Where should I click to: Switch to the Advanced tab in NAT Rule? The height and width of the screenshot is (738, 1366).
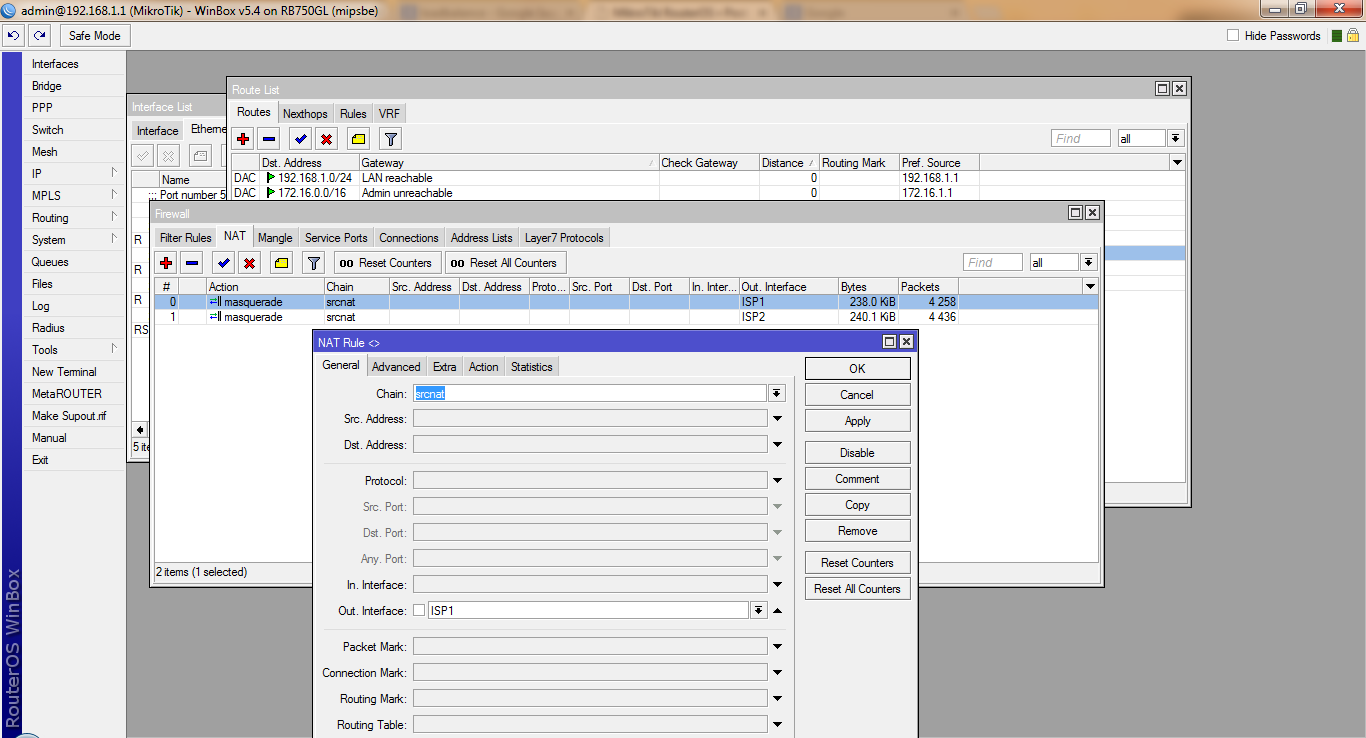[396, 367]
